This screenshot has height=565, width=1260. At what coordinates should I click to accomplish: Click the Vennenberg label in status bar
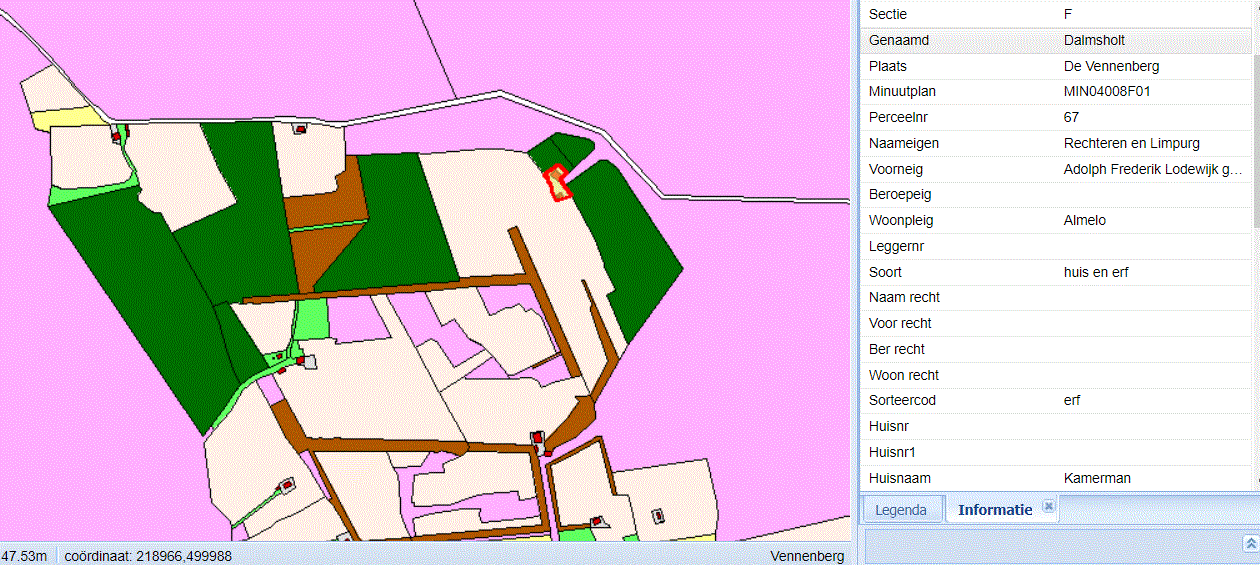point(807,556)
